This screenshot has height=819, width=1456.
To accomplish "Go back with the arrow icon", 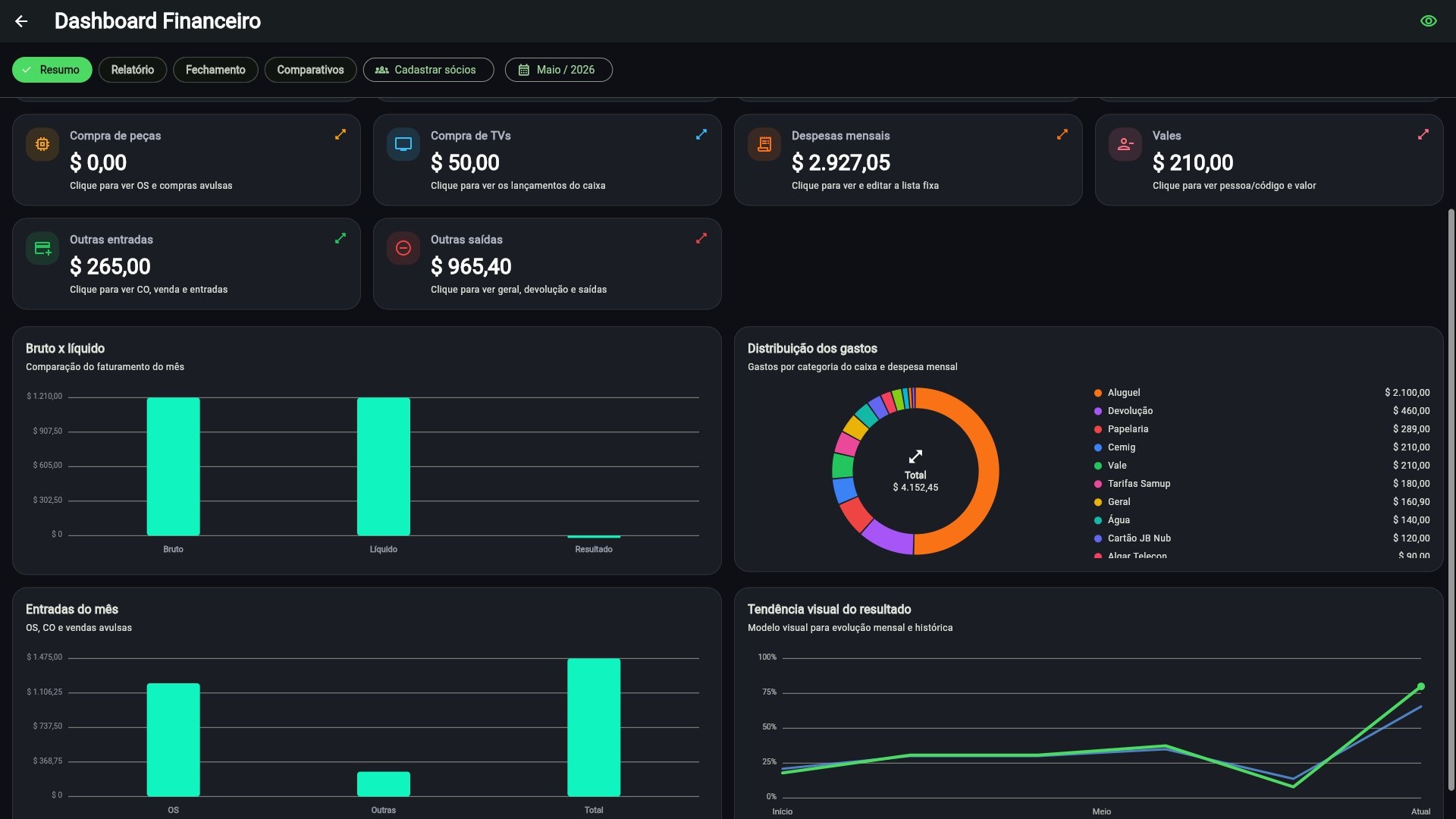I will click(x=21, y=21).
